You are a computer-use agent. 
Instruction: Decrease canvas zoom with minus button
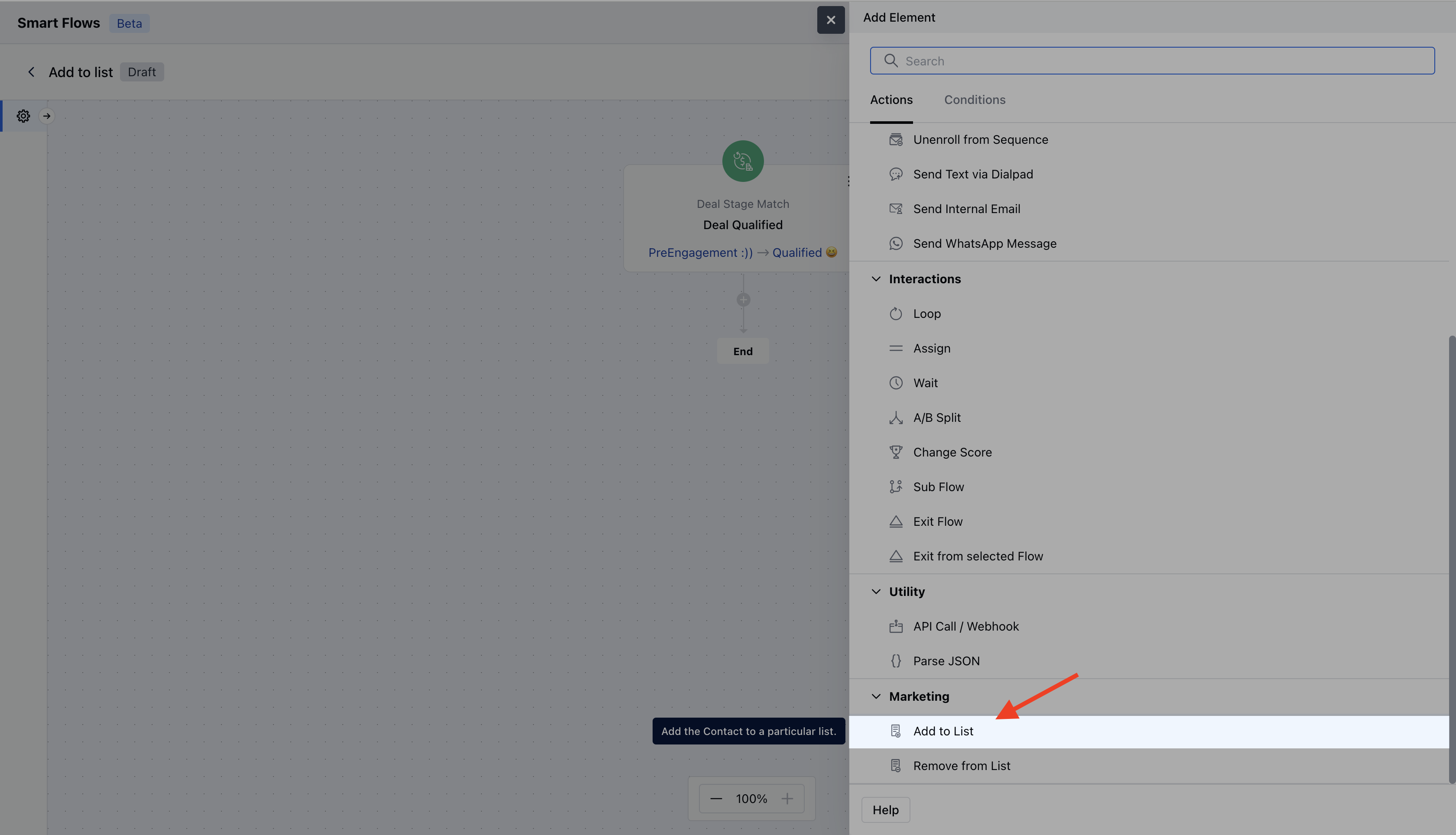pos(716,799)
